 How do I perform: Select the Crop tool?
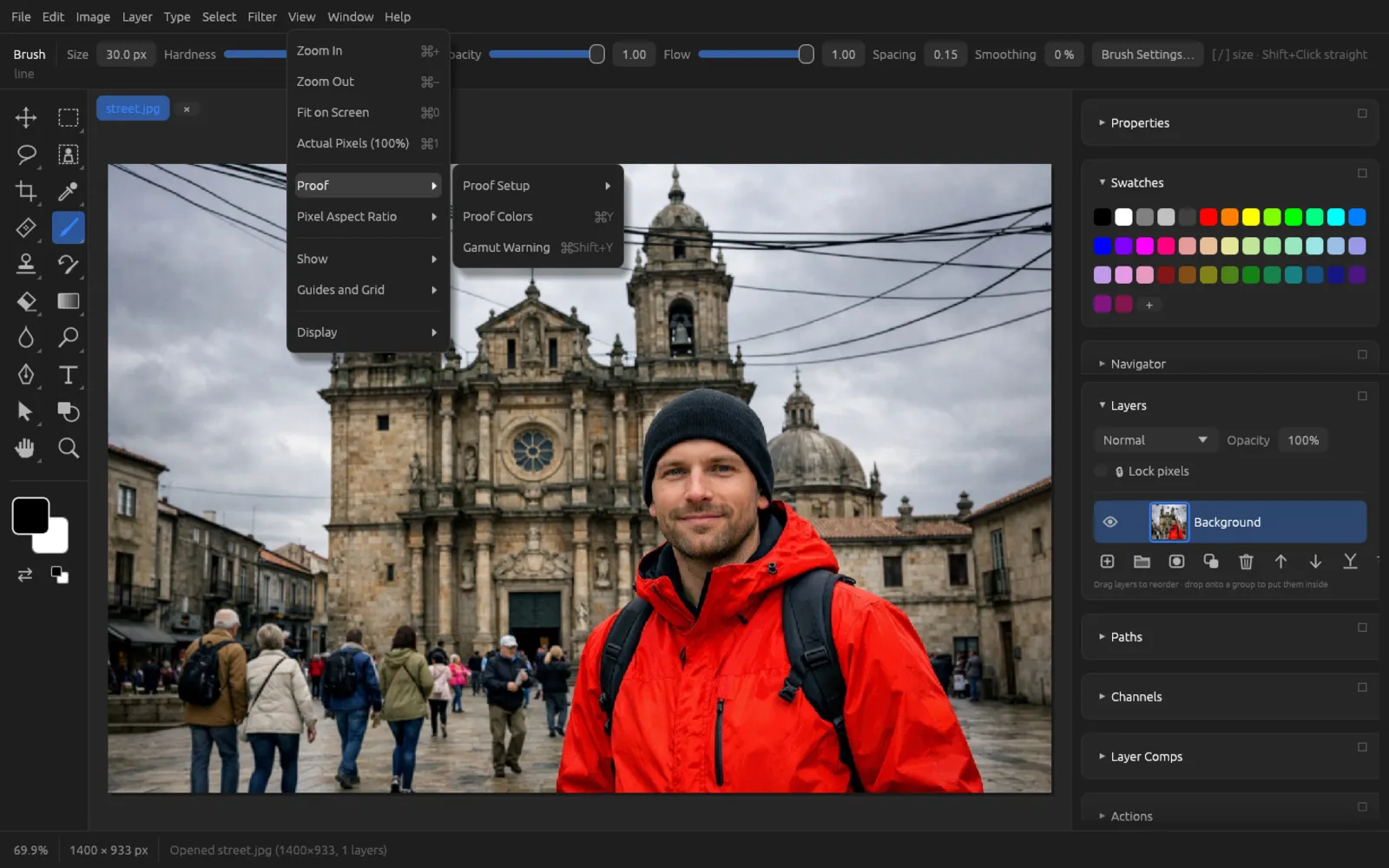click(x=26, y=191)
